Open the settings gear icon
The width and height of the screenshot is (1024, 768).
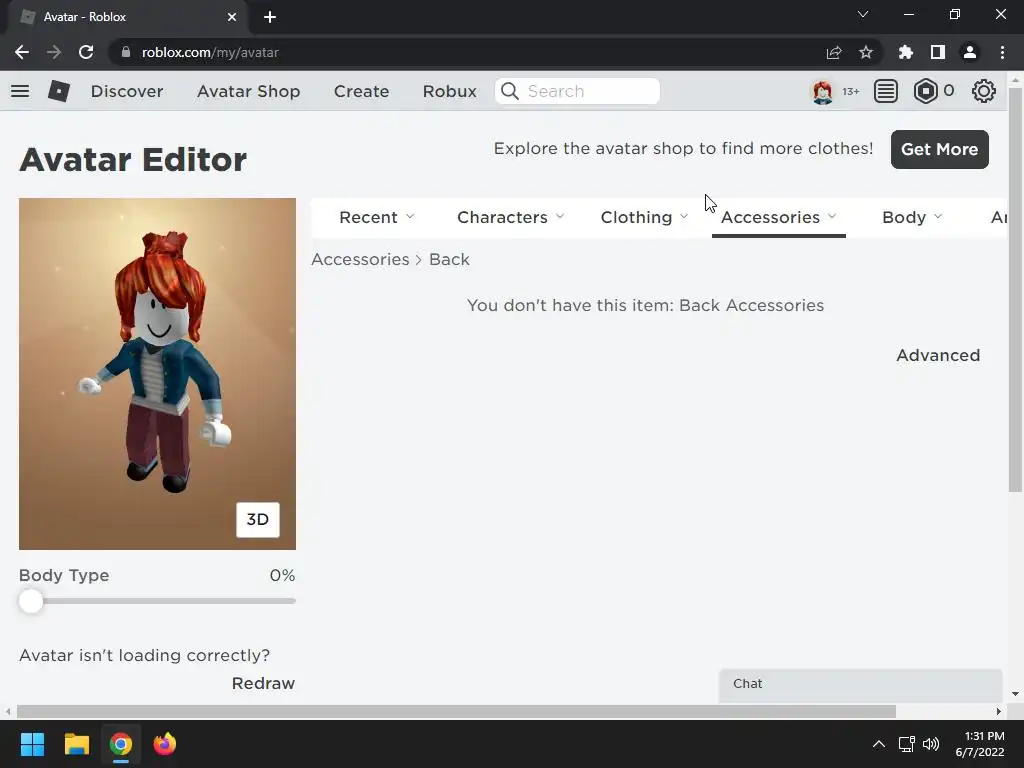pos(984,91)
